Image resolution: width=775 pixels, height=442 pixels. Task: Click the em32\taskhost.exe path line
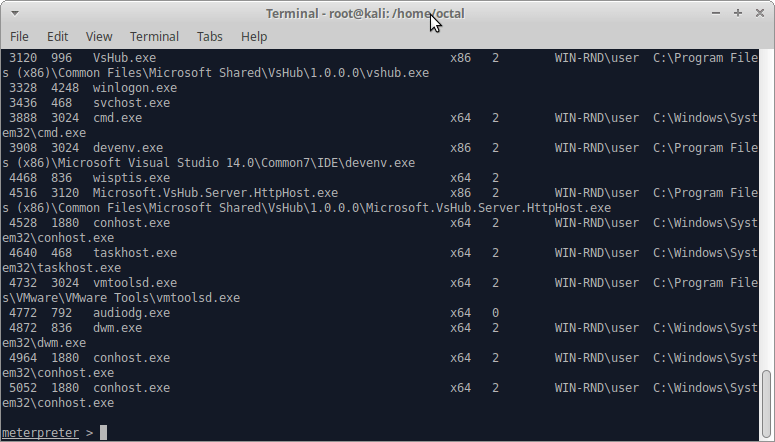click(x=61, y=268)
